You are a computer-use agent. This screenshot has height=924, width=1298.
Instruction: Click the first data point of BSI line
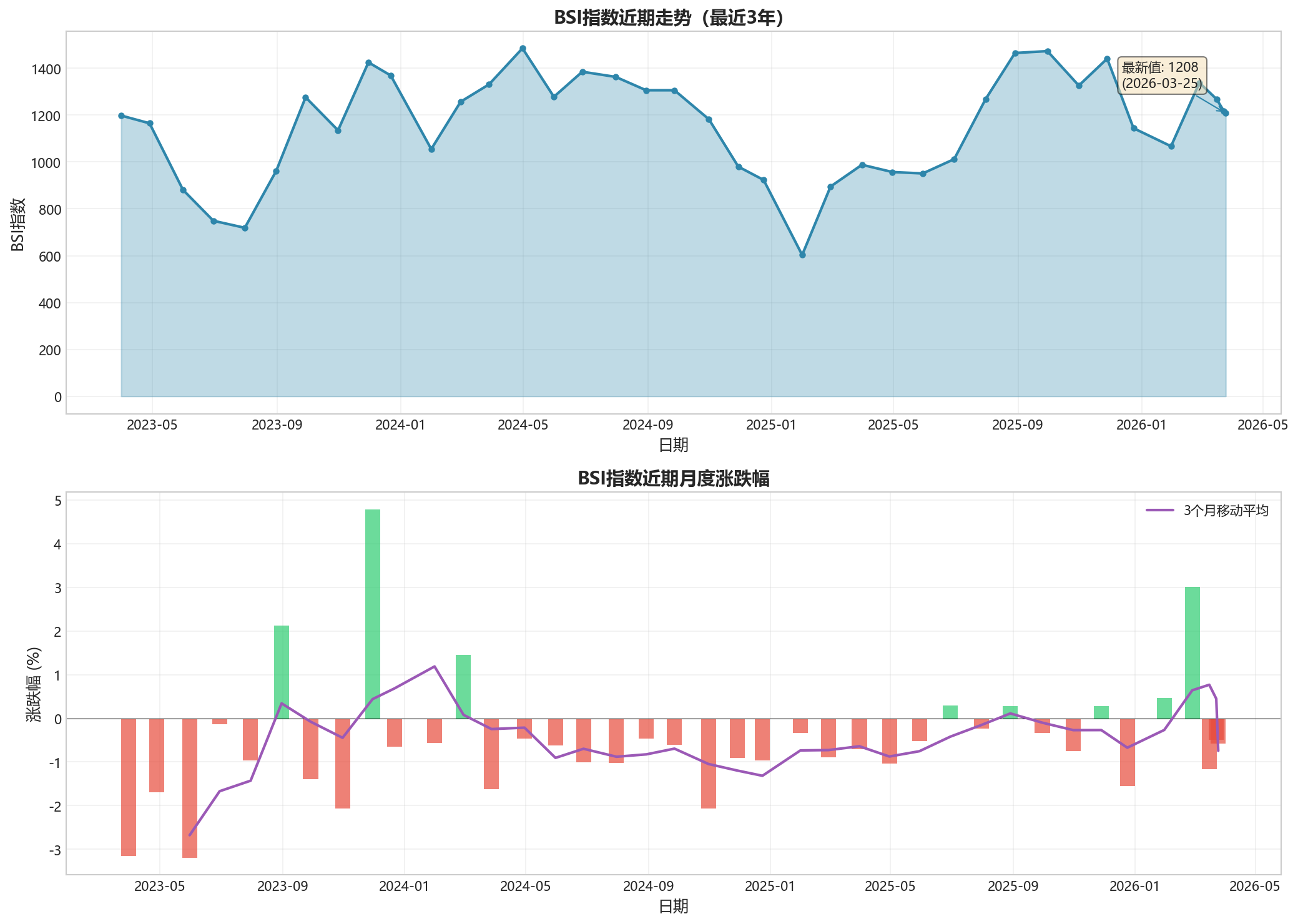(121, 115)
